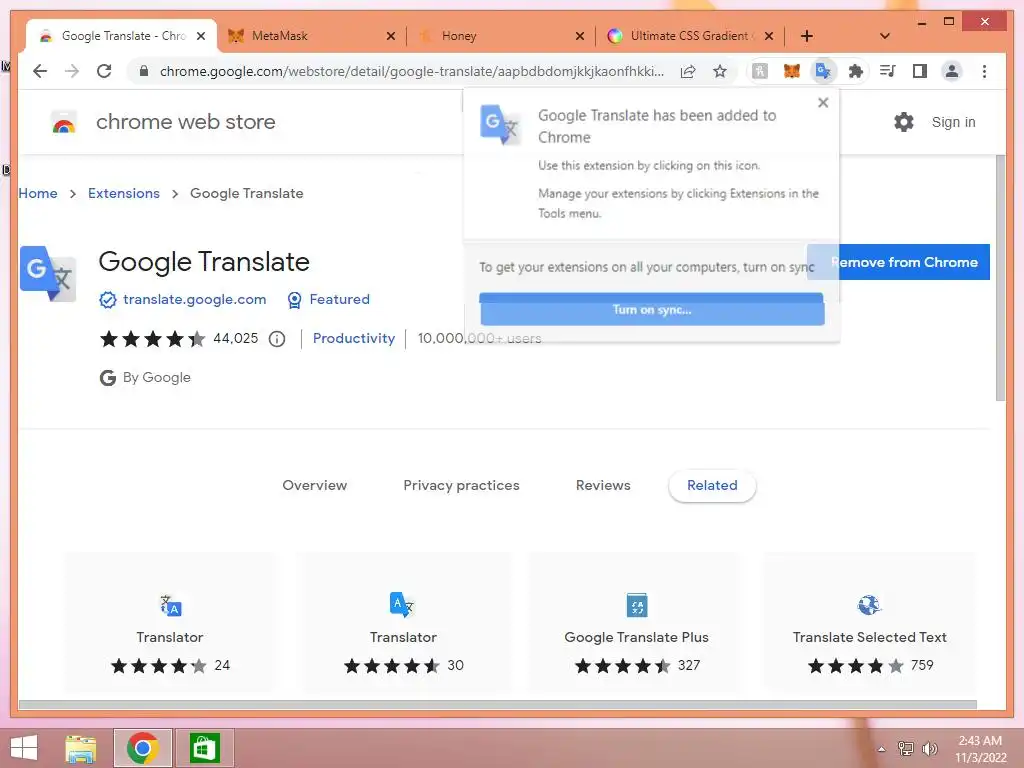The width and height of the screenshot is (1024, 768).
Task: Toggle the side panel icon
Action: click(x=920, y=71)
